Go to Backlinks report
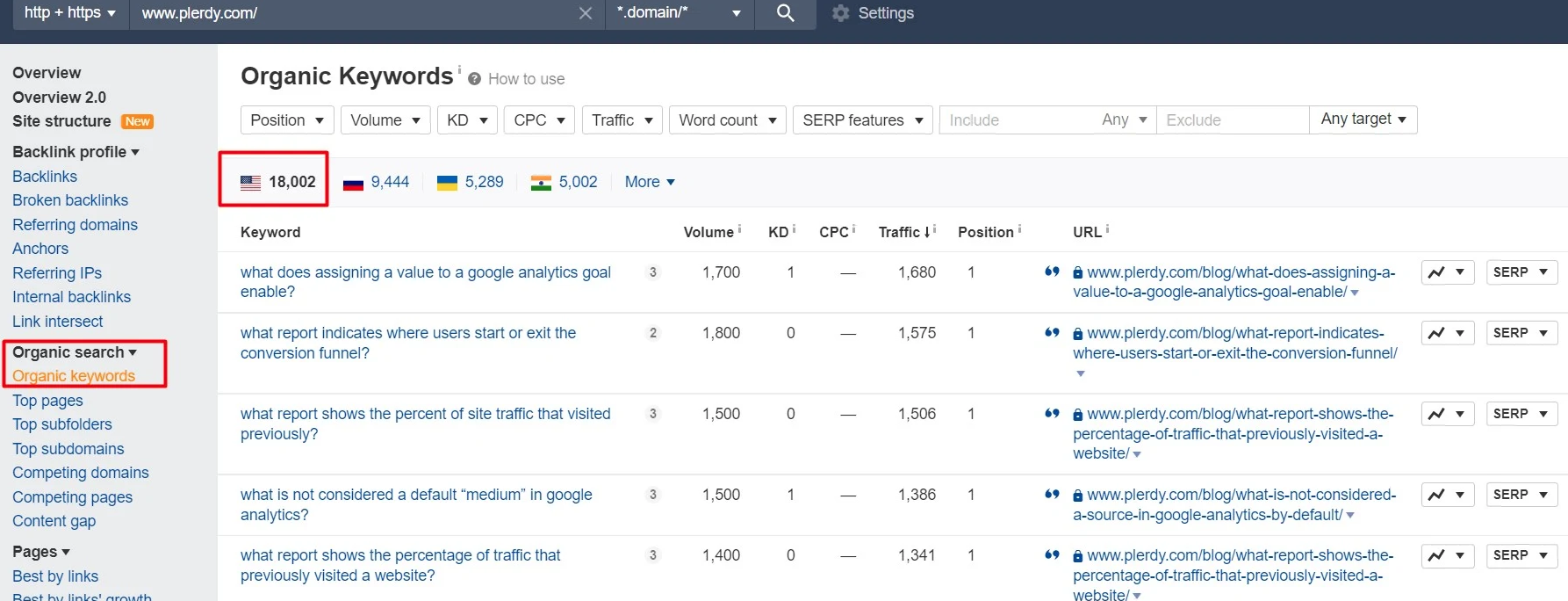 pyautogui.click(x=45, y=177)
